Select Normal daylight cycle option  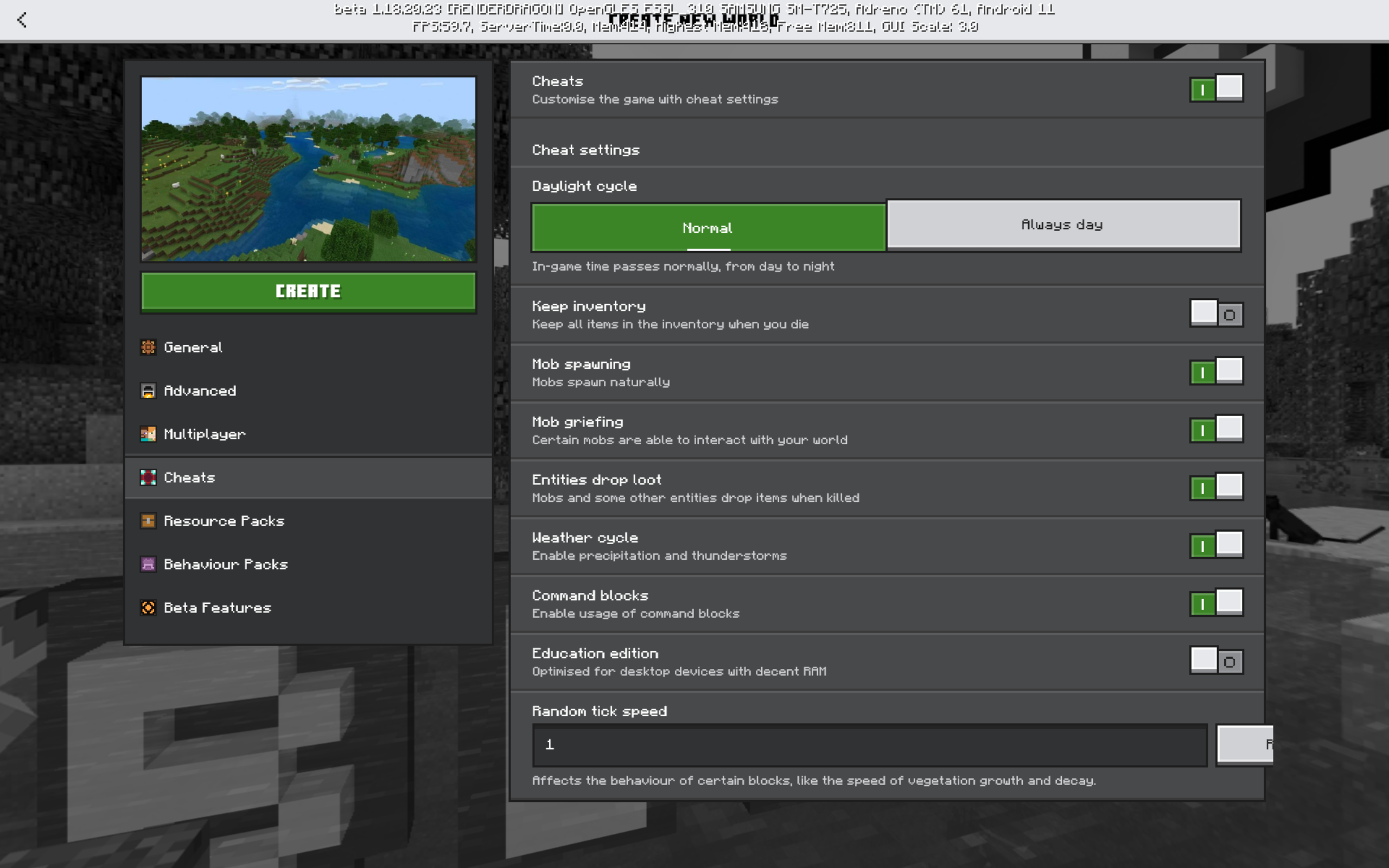[x=708, y=228]
